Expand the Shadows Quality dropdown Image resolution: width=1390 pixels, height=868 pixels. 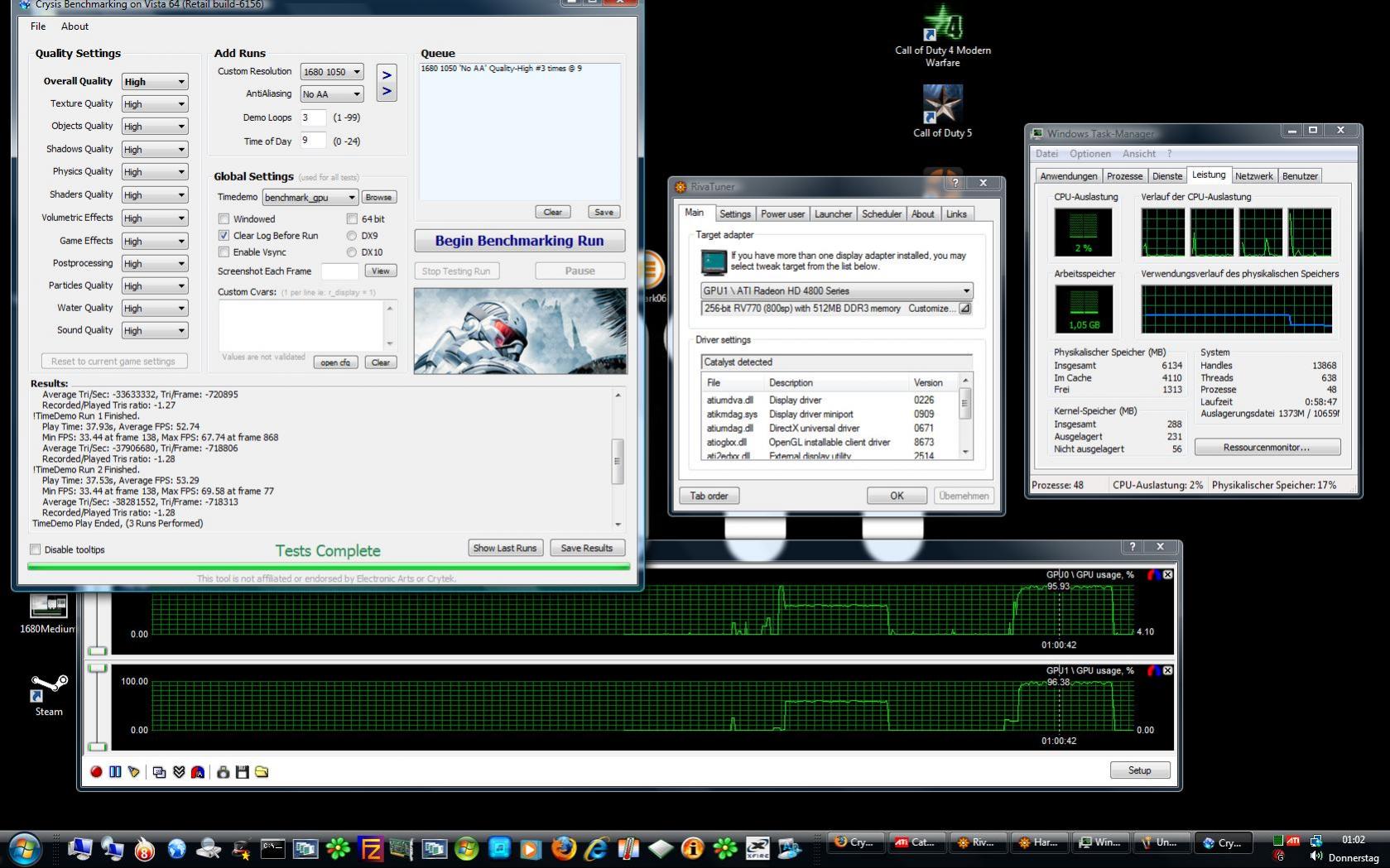pyautogui.click(x=155, y=150)
